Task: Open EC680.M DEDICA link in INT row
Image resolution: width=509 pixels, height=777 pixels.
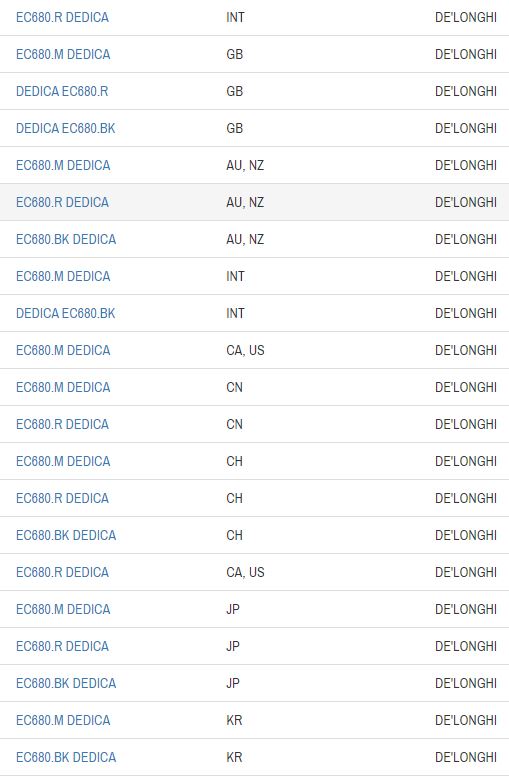Action: 63,277
